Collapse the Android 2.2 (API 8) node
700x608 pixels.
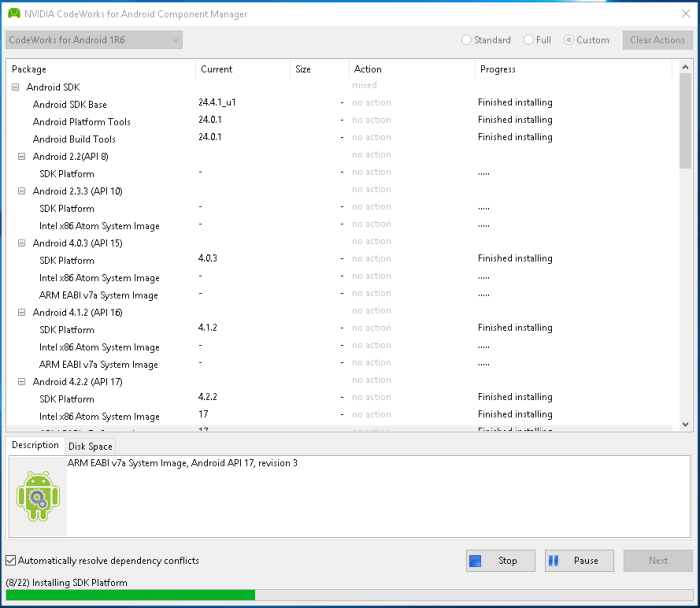pyautogui.click(x=21, y=156)
